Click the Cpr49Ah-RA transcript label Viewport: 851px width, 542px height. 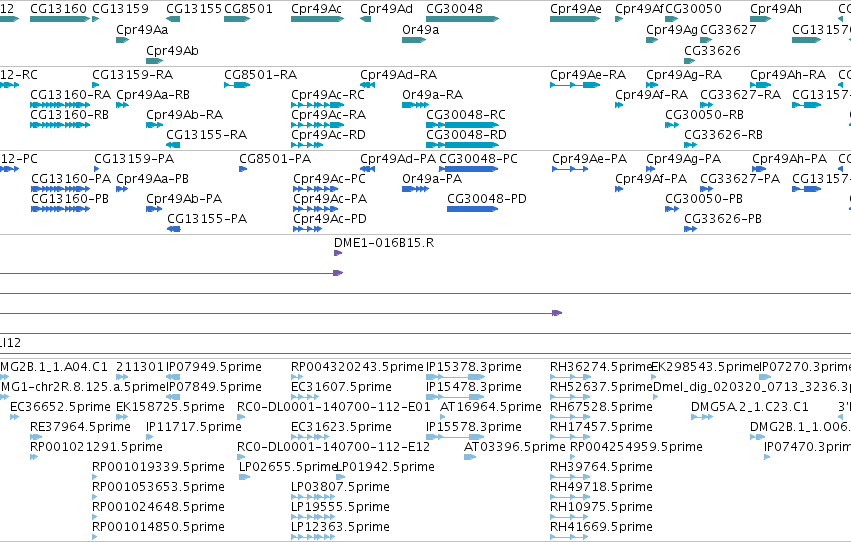click(788, 75)
